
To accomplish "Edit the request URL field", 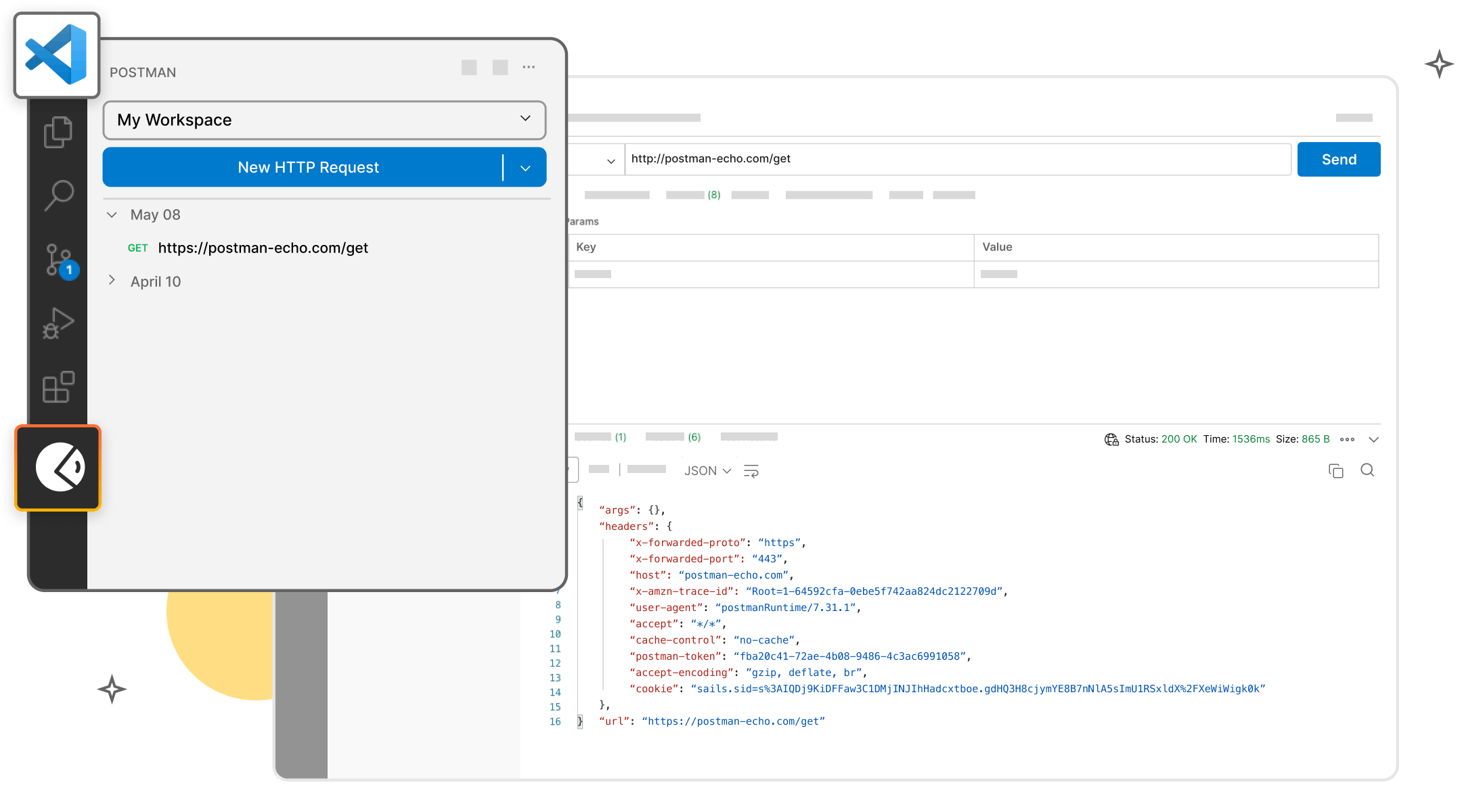I will point(958,159).
